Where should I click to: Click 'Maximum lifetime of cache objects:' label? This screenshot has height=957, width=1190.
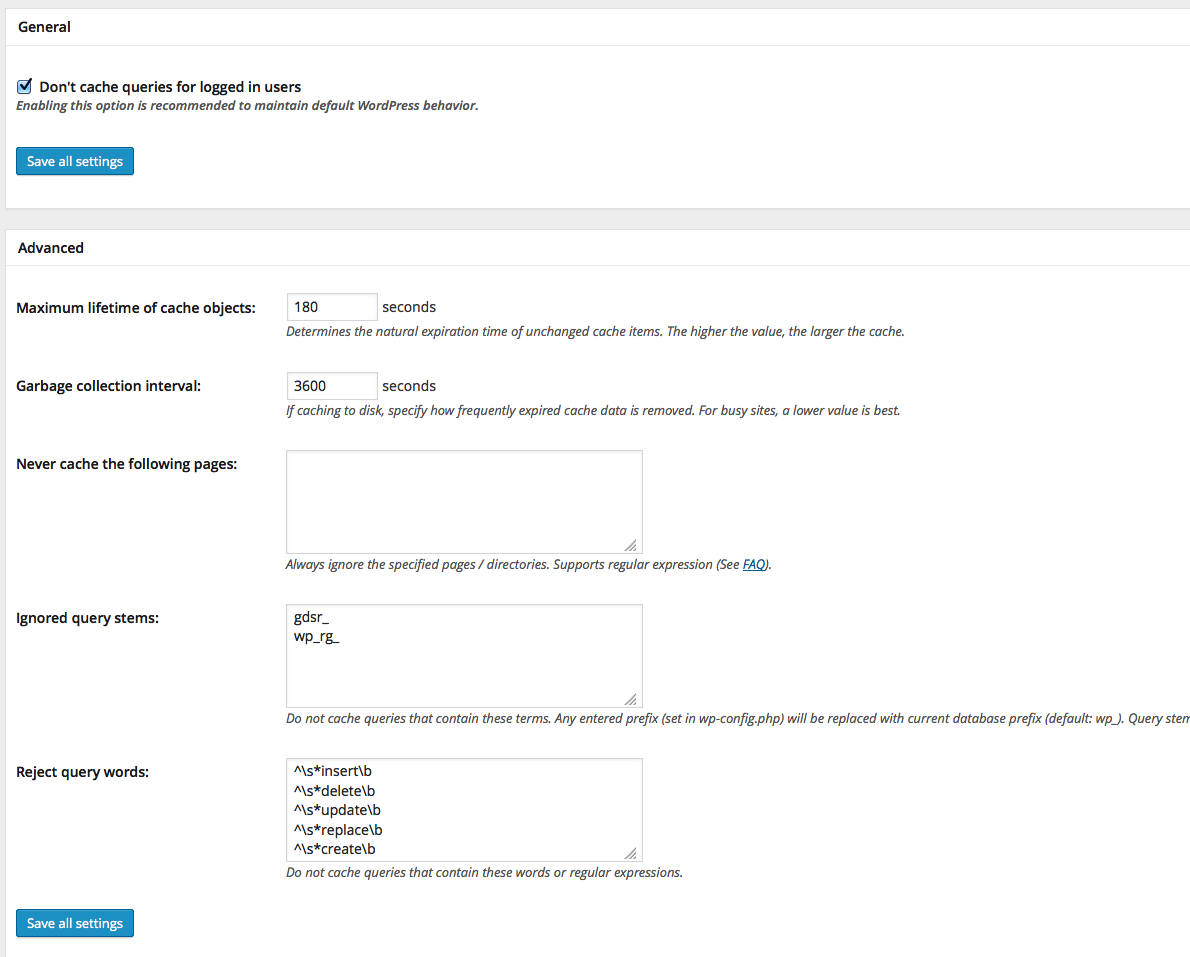pyautogui.click(x=136, y=307)
